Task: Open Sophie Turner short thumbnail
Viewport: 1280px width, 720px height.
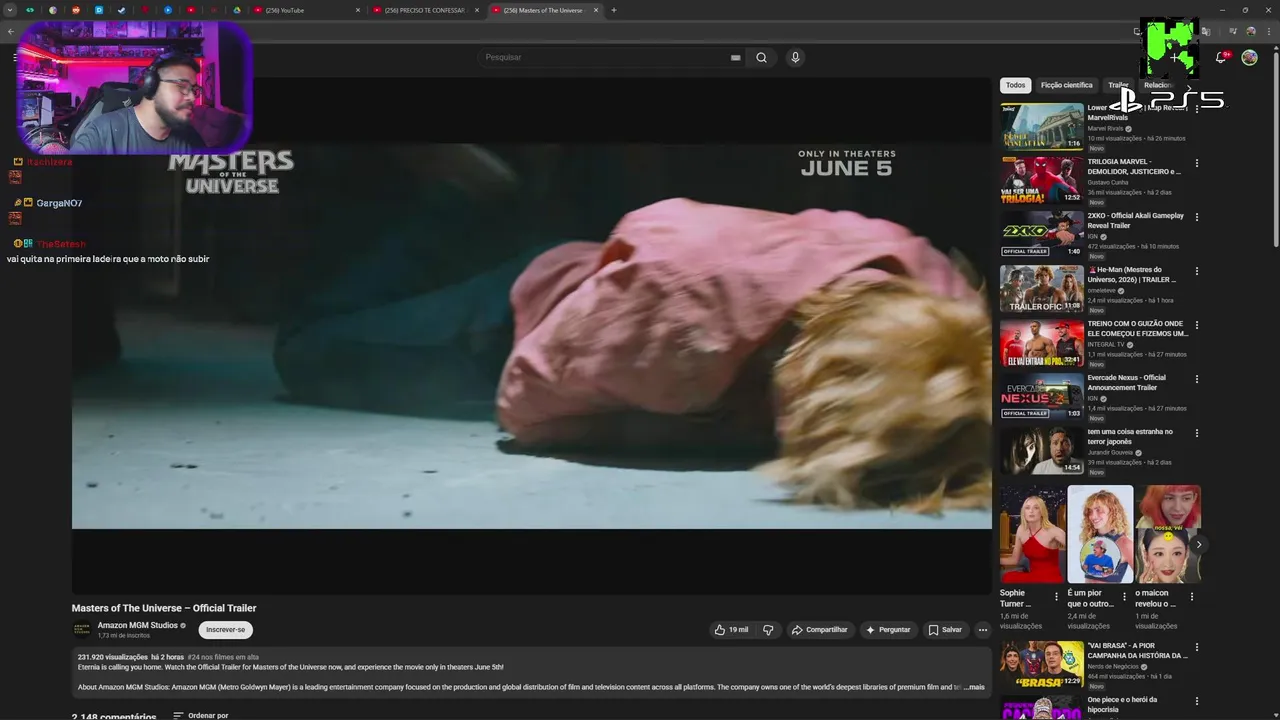Action: click(1032, 534)
